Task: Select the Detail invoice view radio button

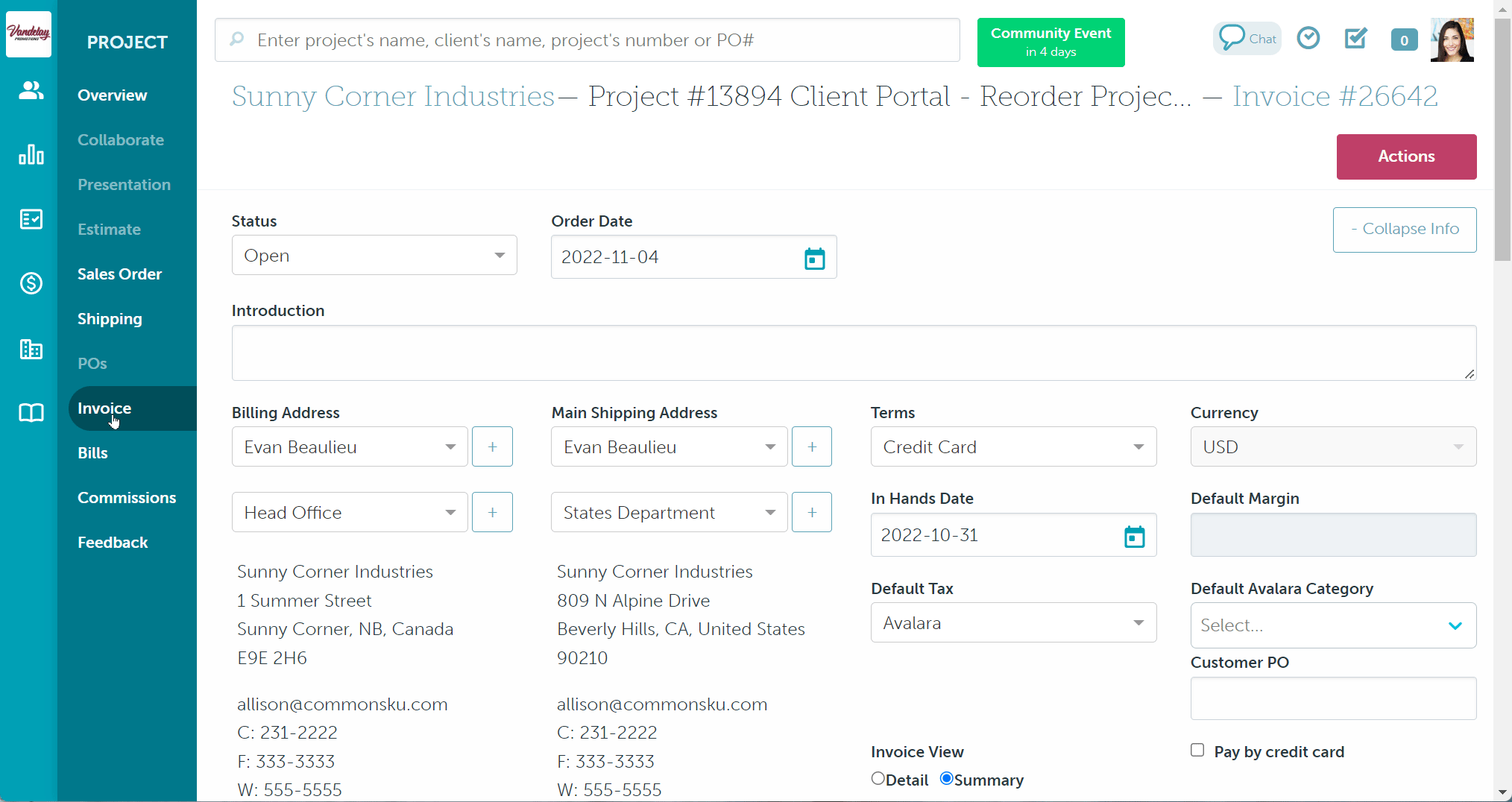Action: coord(878,779)
